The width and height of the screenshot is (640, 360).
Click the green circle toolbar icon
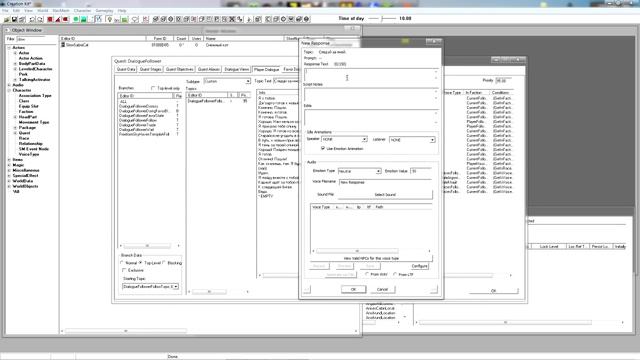pos(76,19)
